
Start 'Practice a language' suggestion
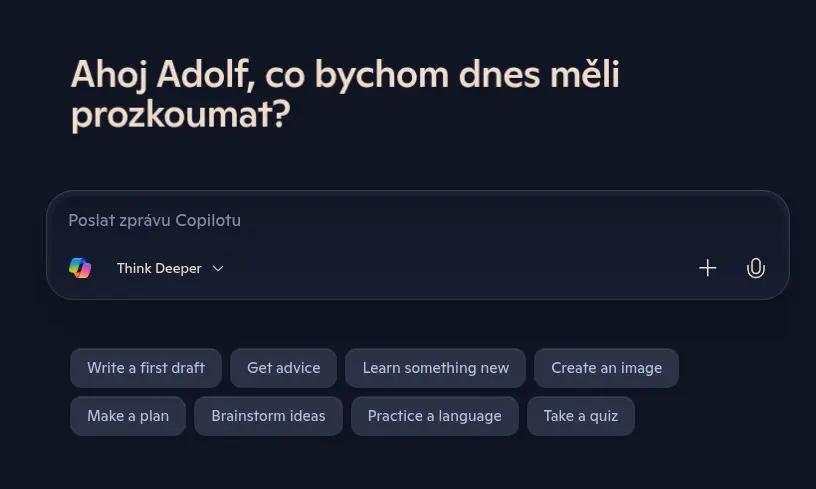pyautogui.click(x=435, y=416)
